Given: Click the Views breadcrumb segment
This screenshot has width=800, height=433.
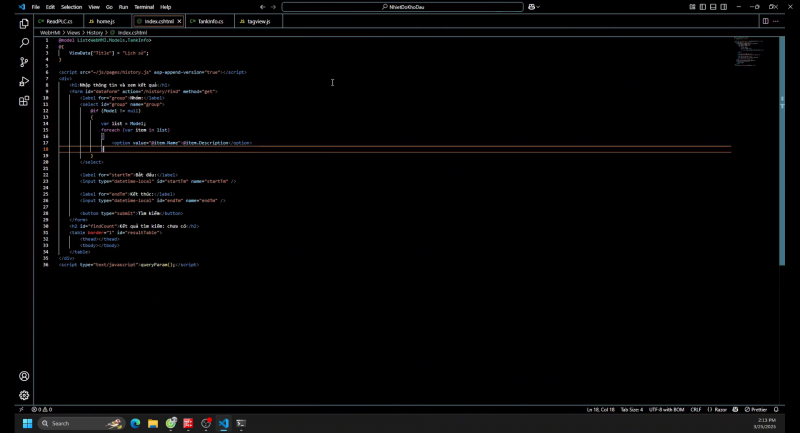Looking at the screenshot, I should click(73, 33).
